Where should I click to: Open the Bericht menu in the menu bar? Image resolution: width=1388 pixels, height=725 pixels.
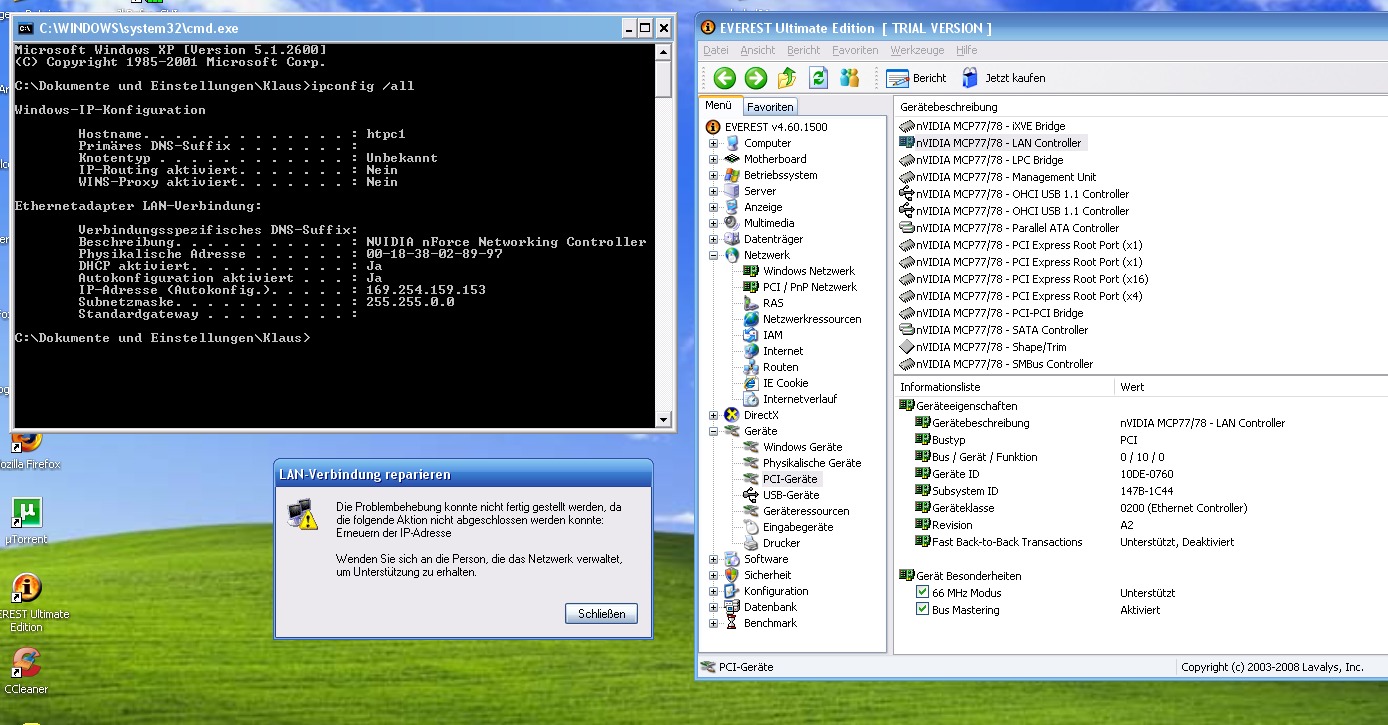[804, 50]
